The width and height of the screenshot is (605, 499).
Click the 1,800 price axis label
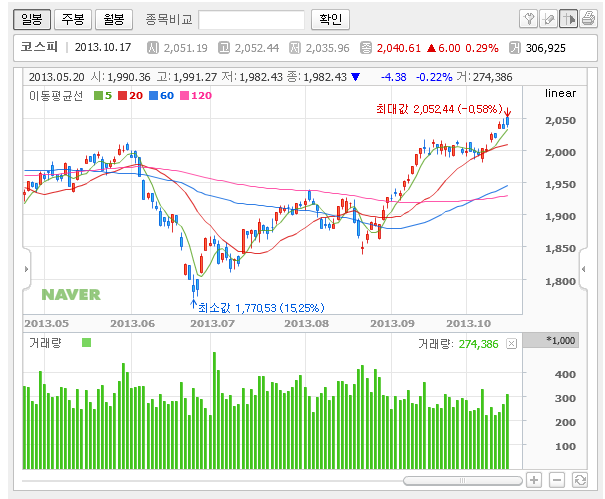click(x=560, y=281)
